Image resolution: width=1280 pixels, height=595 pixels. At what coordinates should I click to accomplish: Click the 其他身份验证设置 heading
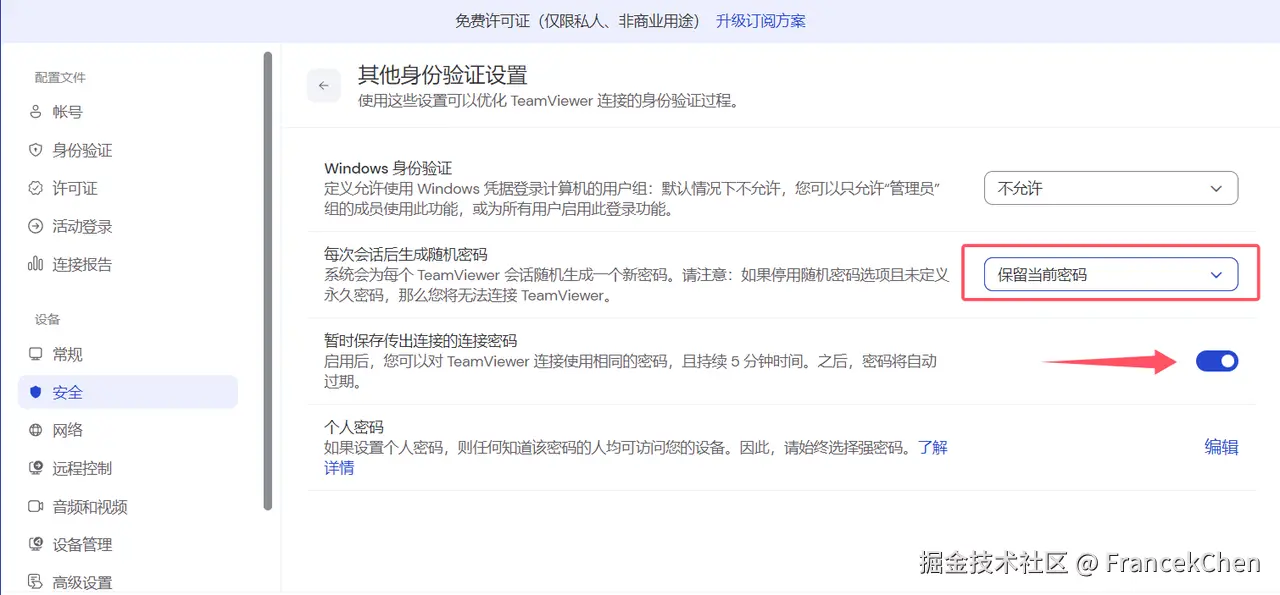(x=443, y=75)
